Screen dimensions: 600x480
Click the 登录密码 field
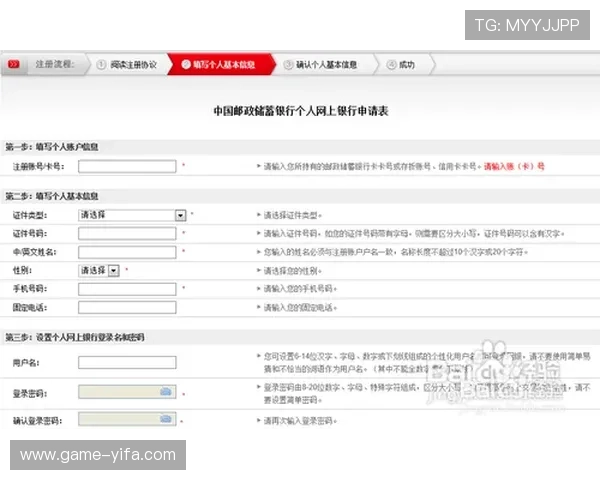tap(127, 392)
